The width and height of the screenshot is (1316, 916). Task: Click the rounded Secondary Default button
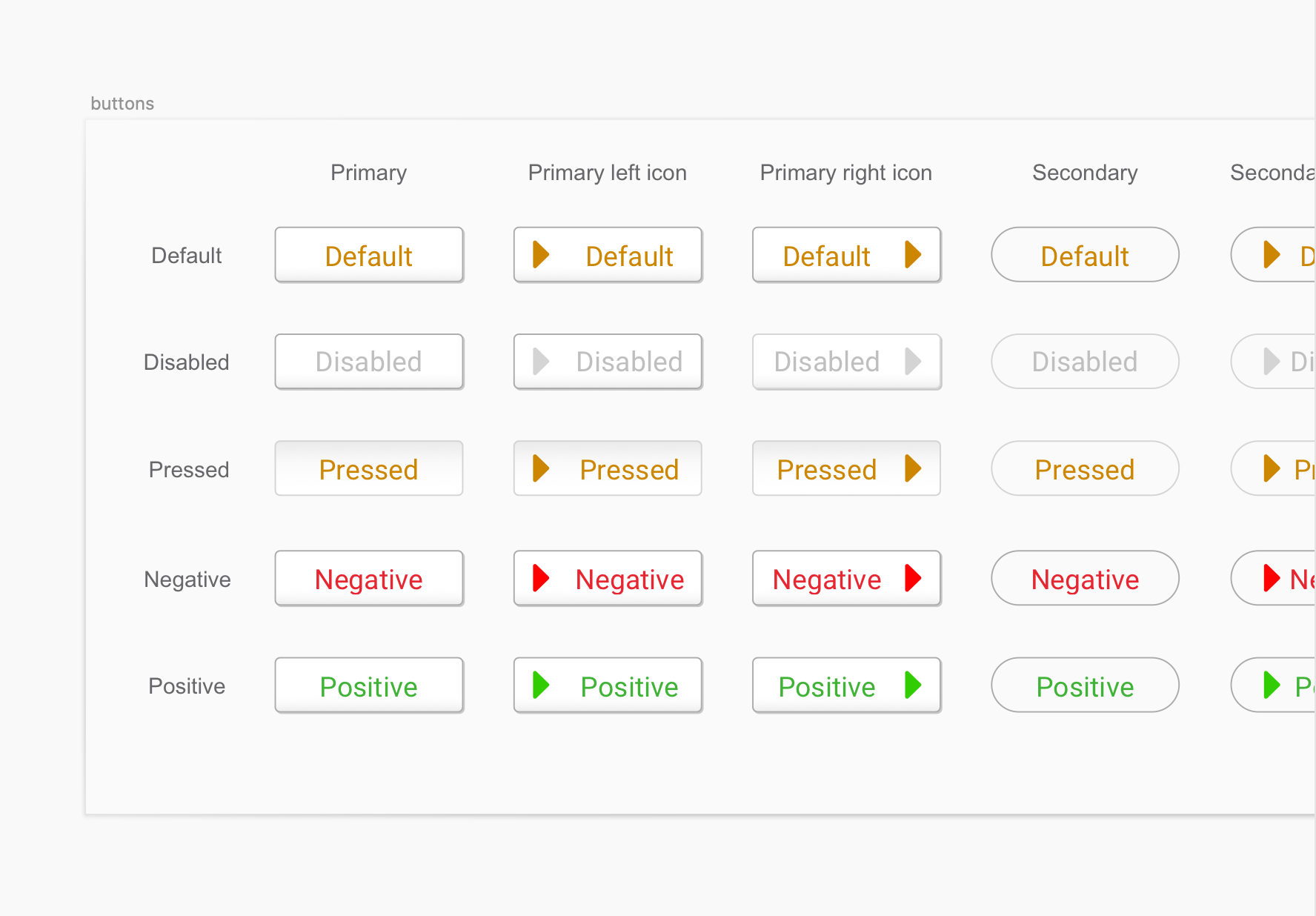pos(1085,254)
